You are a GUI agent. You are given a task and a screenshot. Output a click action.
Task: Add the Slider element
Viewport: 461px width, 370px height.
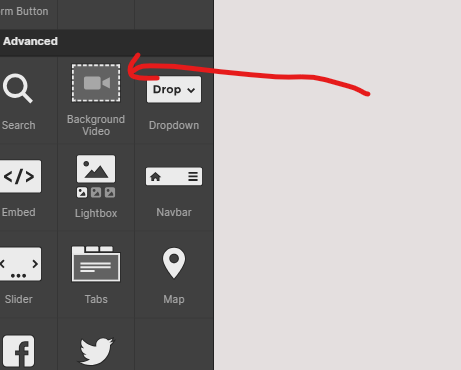point(20,275)
